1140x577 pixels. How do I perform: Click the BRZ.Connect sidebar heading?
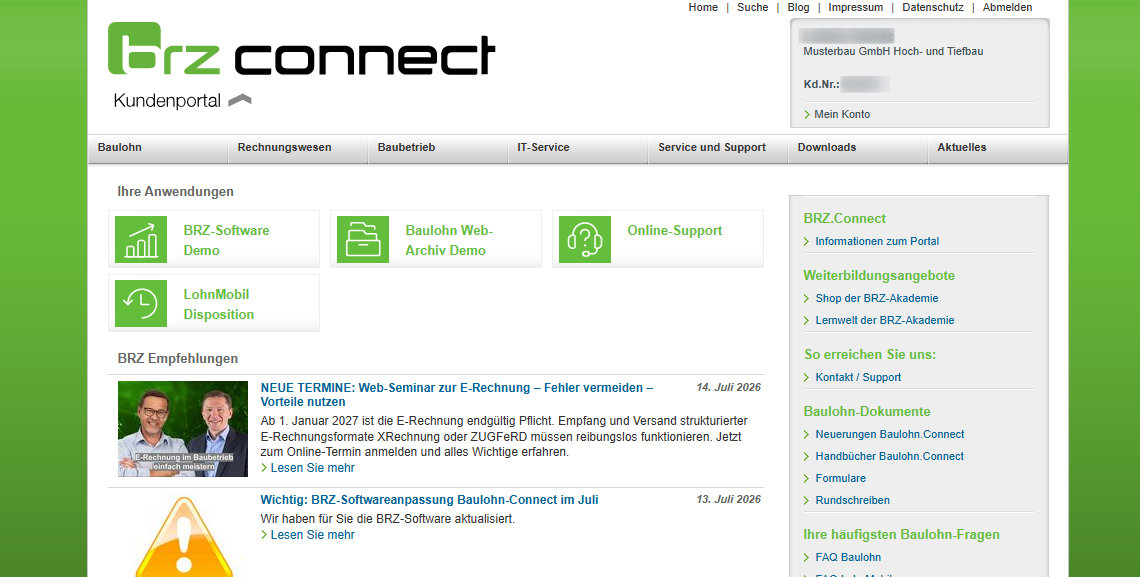[x=845, y=219]
